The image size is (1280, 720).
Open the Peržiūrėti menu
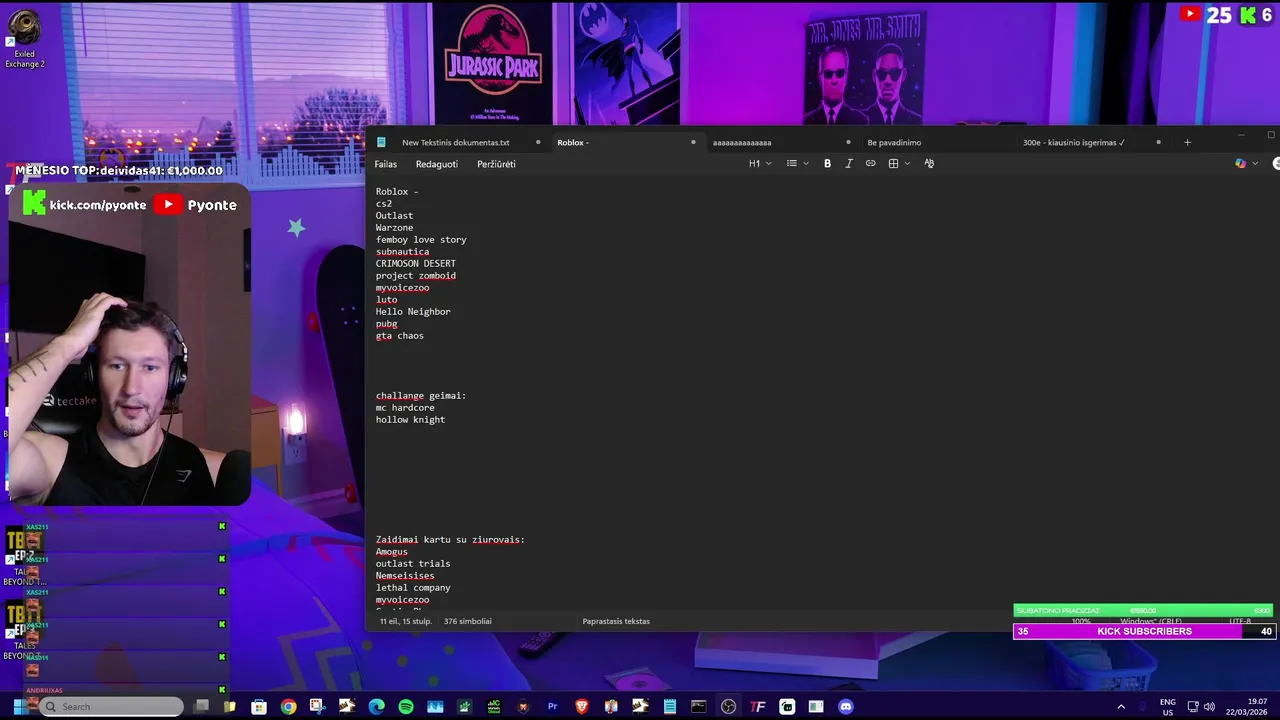pos(496,164)
